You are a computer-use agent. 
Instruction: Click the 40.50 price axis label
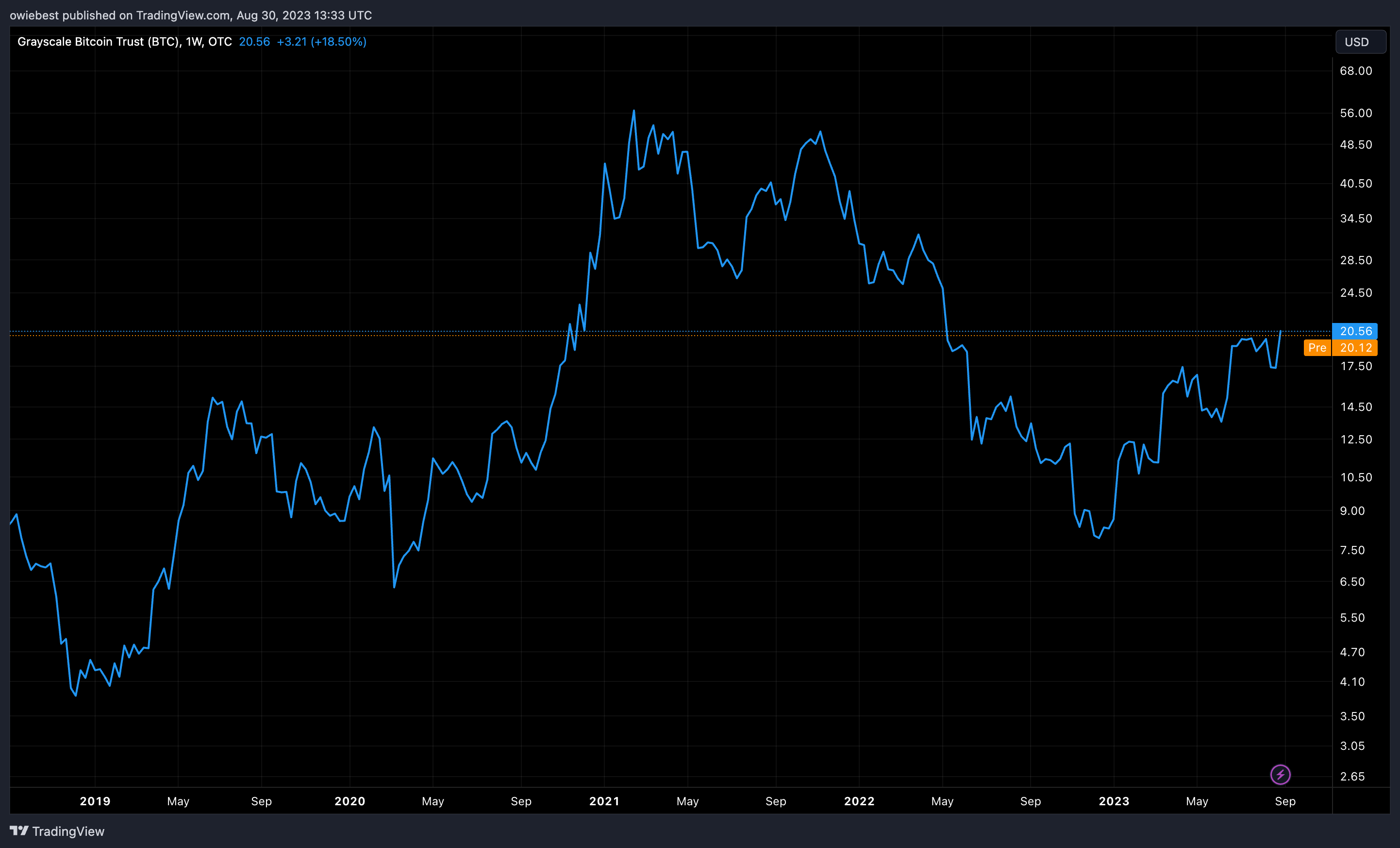[x=1356, y=183]
